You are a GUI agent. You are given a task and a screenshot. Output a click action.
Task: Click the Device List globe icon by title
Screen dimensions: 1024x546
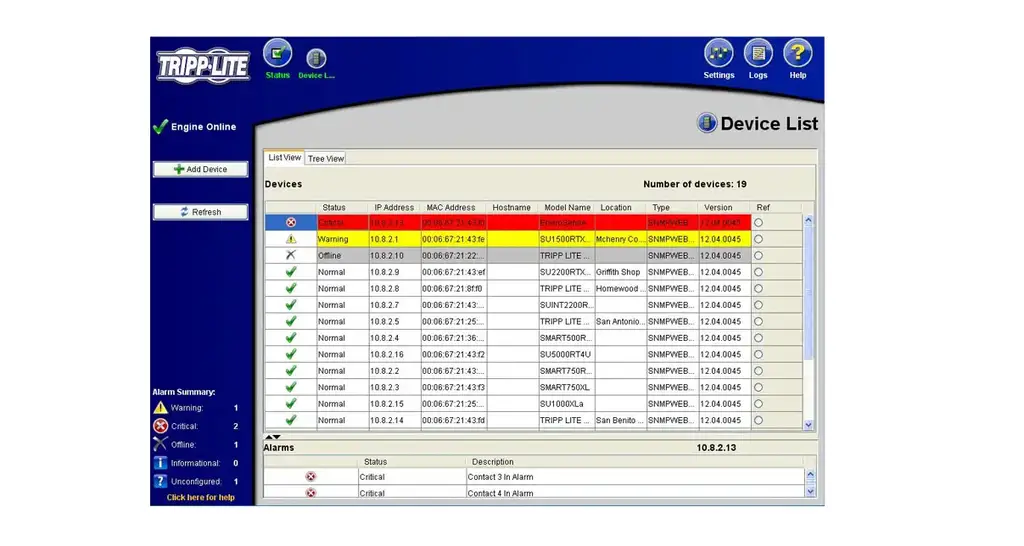pyautogui.click(x=707, y=123)
